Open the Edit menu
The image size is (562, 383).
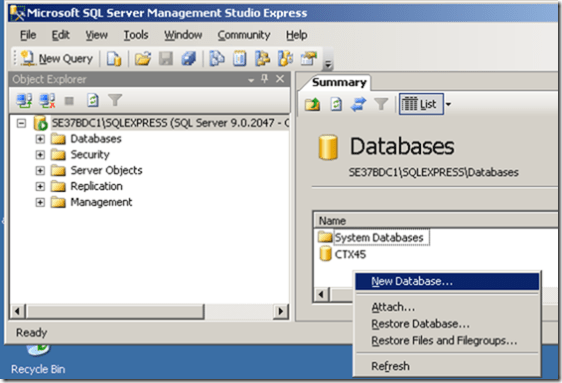61,35
